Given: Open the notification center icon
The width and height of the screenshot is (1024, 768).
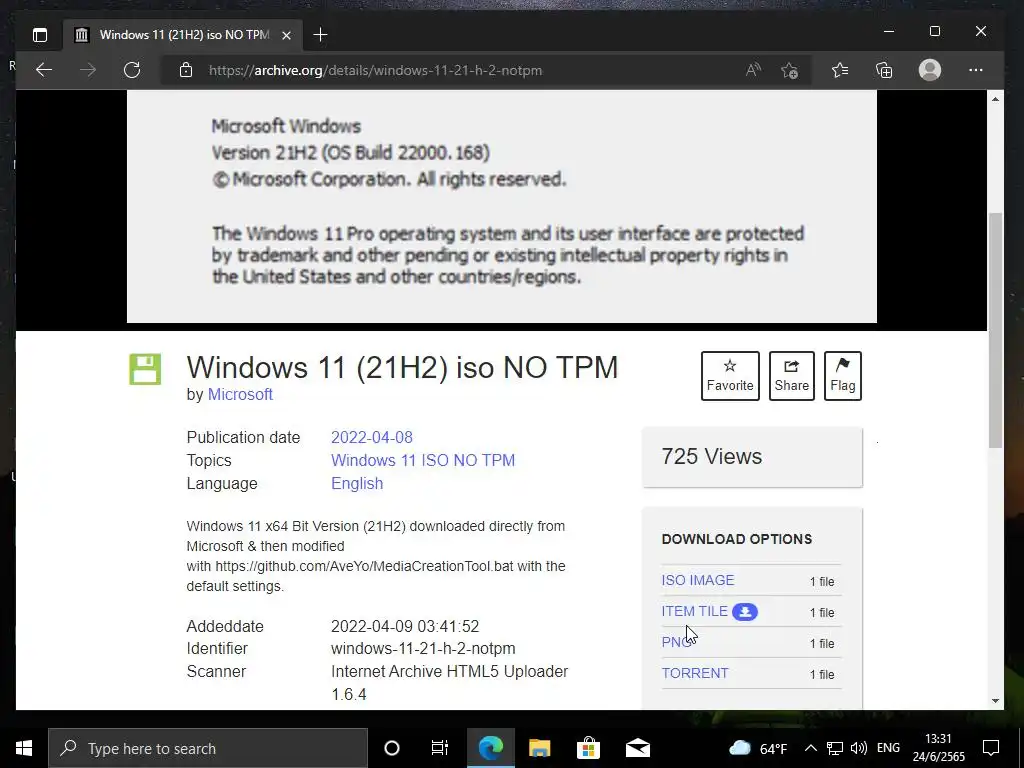Looking at the screenshot, I should (991, 748).
